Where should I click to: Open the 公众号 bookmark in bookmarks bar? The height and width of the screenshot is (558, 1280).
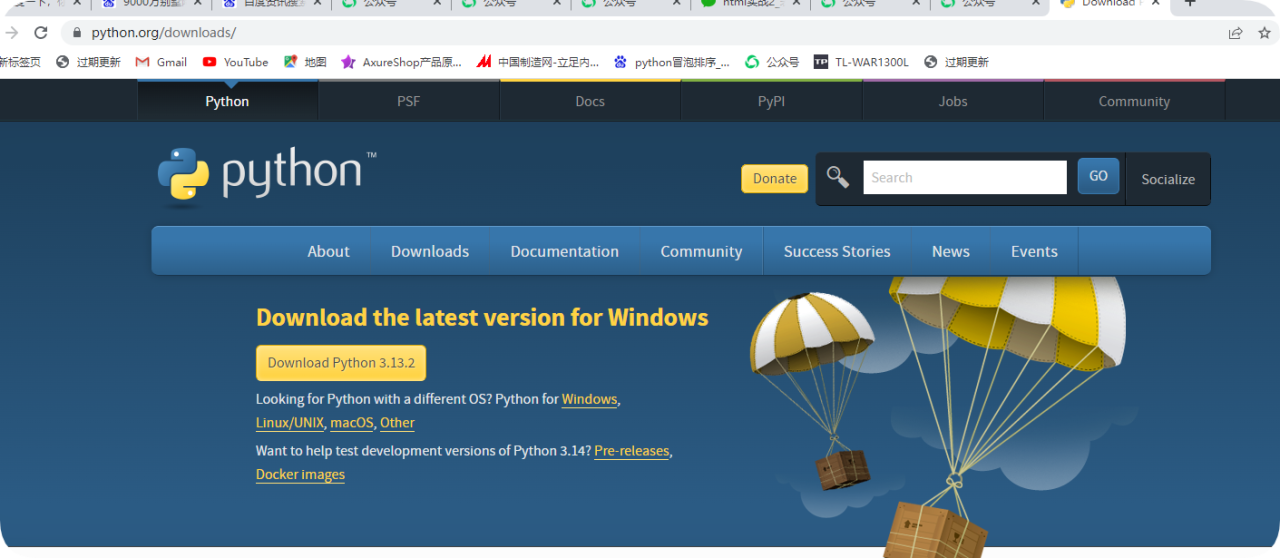coord(772,62)
